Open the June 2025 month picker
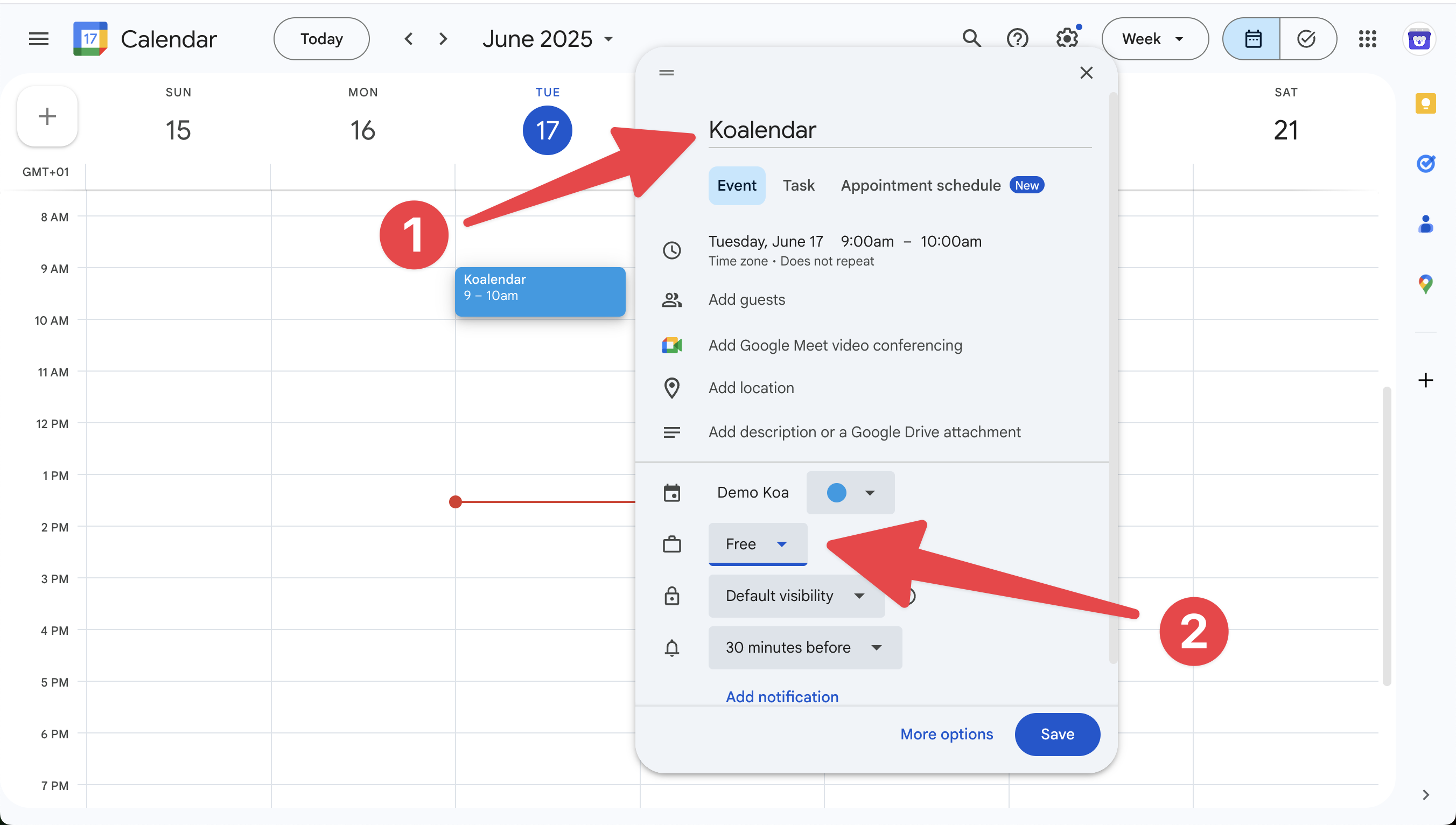Viewport: 1456px width, 825px height. click(x=548, y=39)
